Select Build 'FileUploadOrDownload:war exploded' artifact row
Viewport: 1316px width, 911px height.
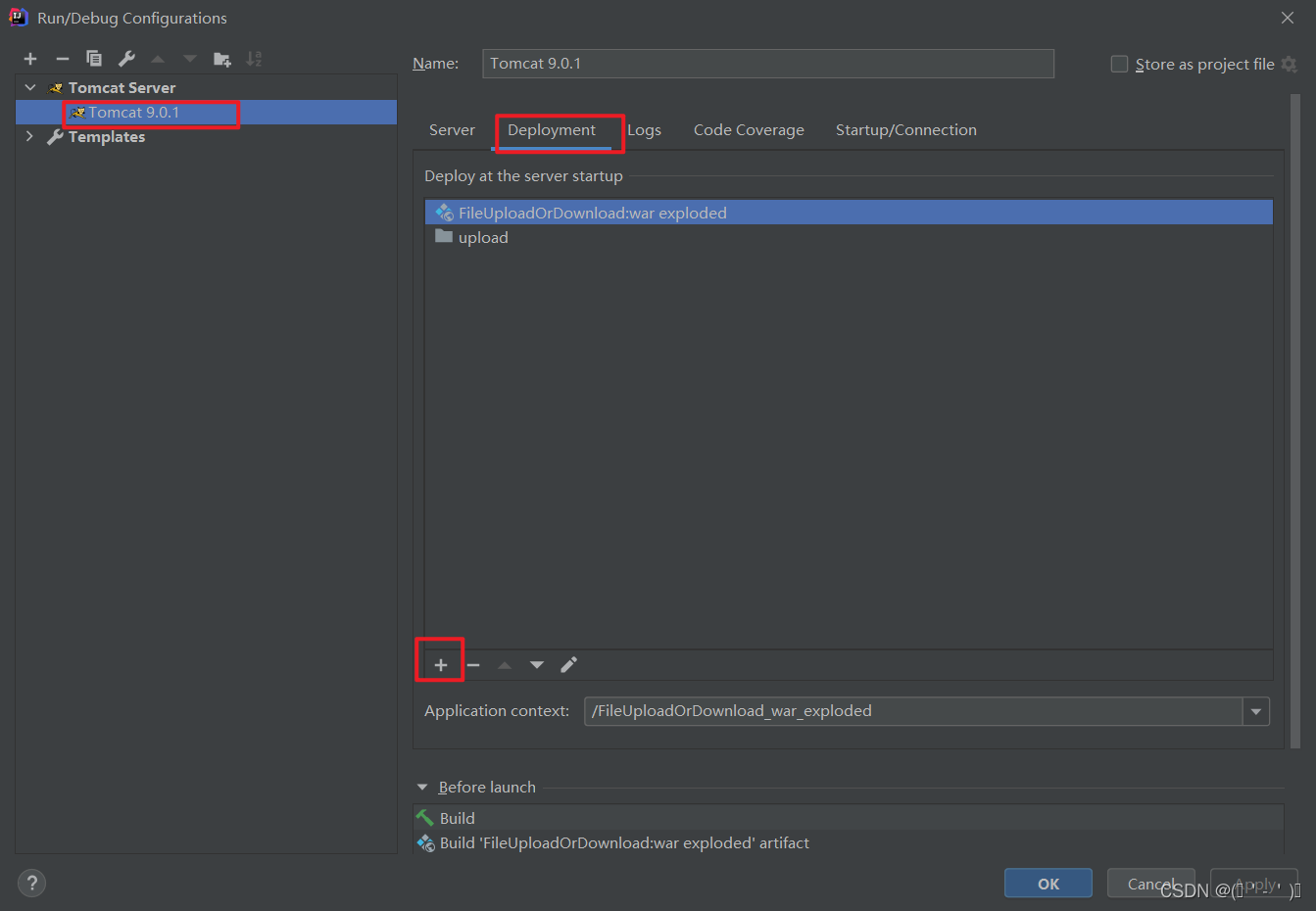point(849,842)
